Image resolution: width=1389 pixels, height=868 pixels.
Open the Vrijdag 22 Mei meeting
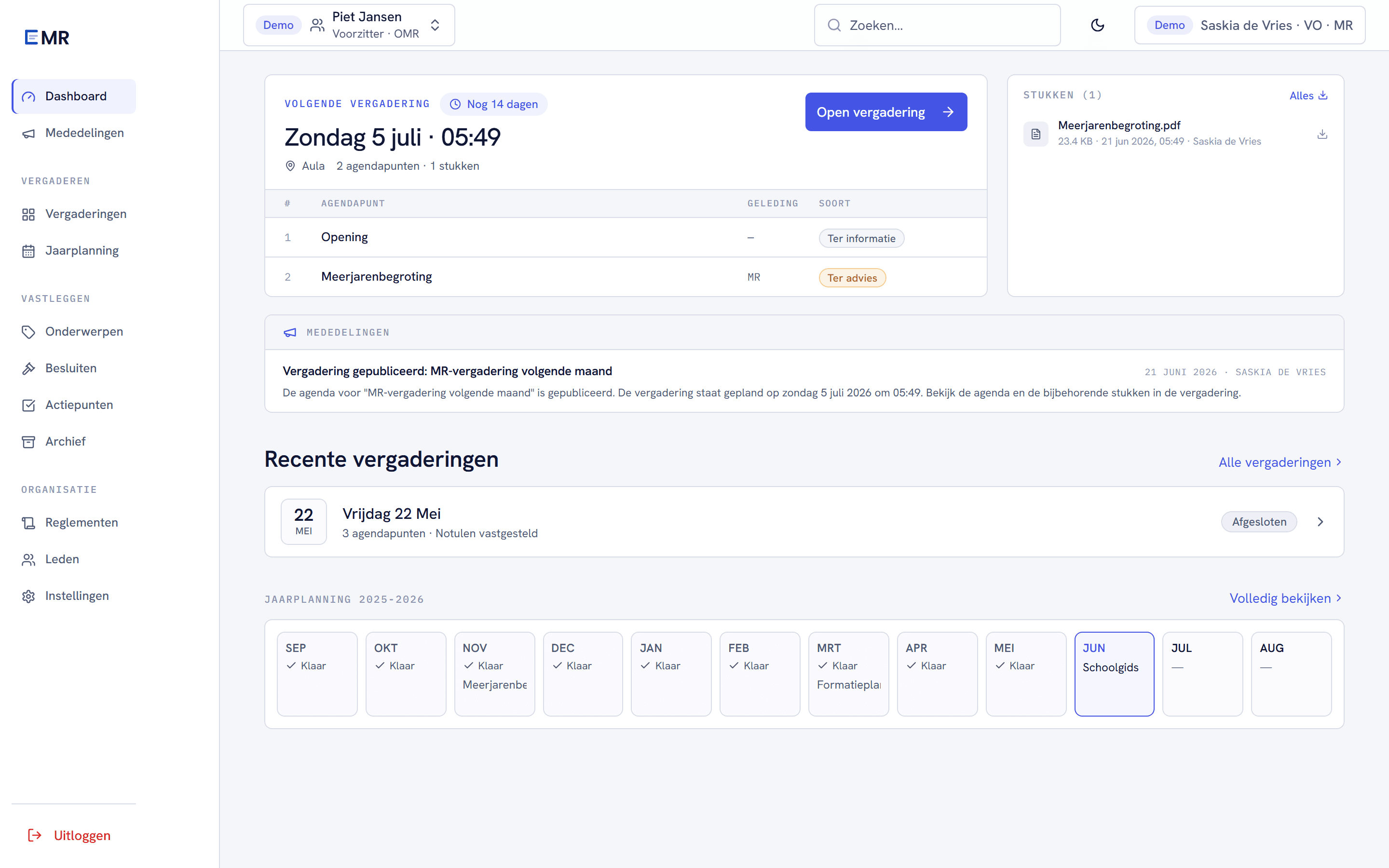tap(803, 521)
